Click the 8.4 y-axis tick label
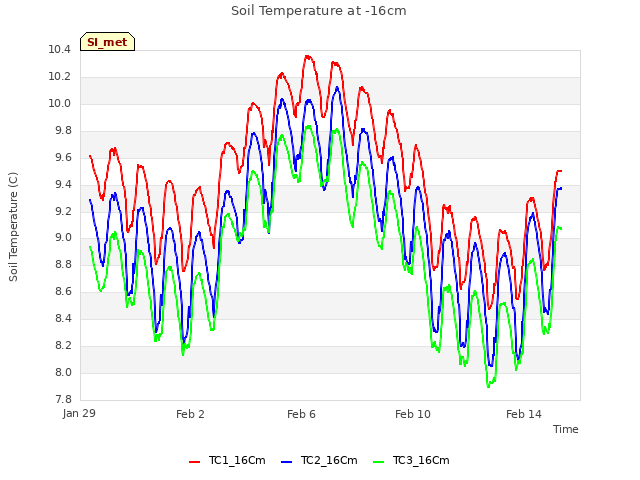Viewport: 640px width, 480px height. [63, 318]
